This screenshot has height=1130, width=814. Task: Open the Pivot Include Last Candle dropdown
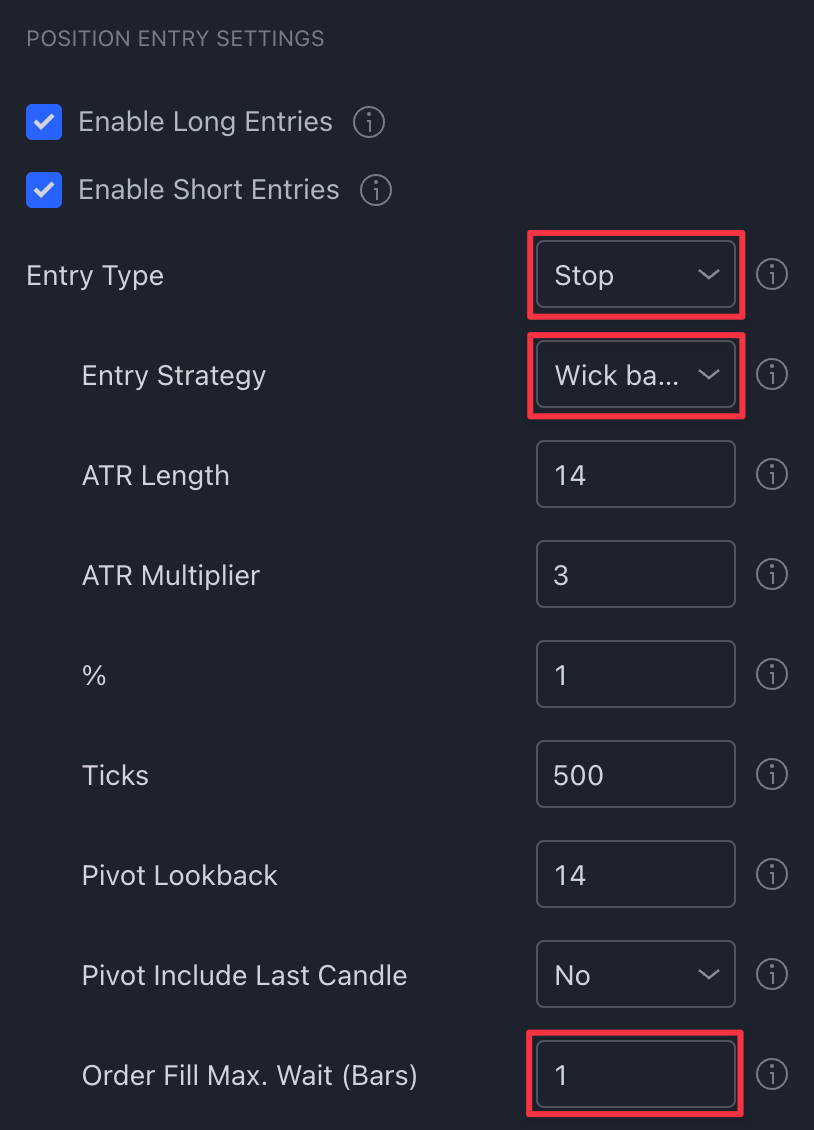(x=635, y=974)
